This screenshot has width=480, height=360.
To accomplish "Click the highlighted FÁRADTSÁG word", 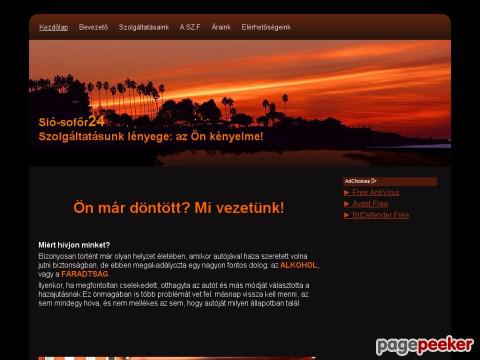I will [x=85, y=274].
